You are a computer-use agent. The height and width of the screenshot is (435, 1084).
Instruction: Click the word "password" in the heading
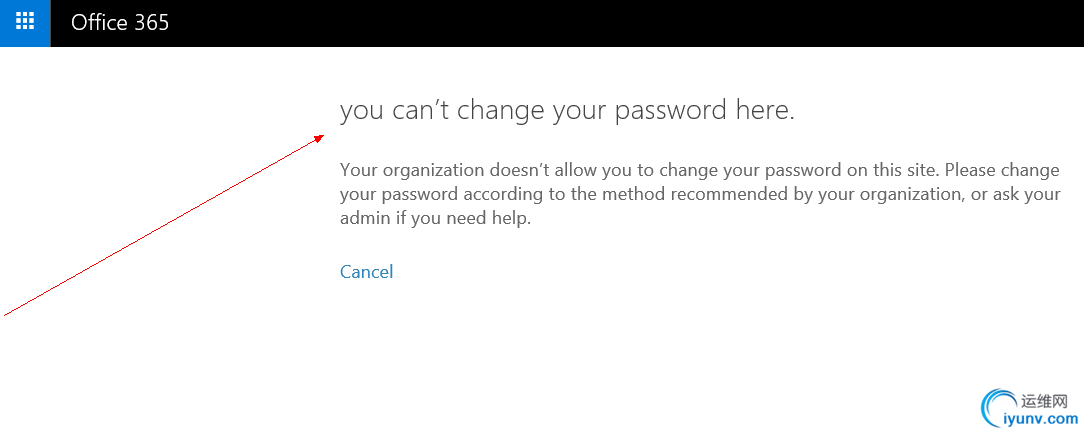pyautogui.click(x=669, y=112)
